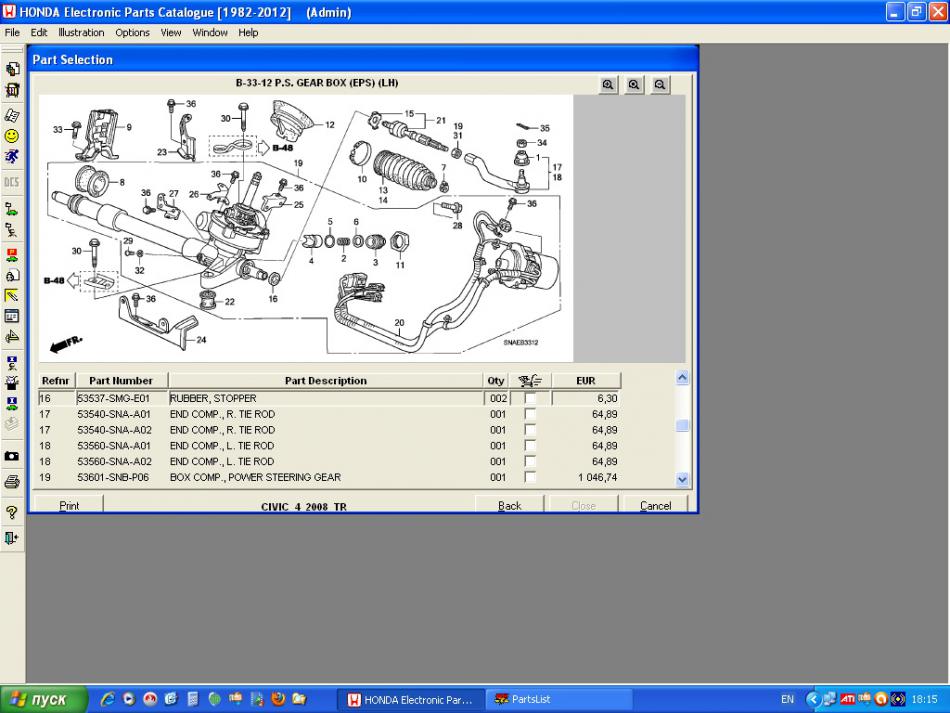This screenshot has height=713, width=950.
Task: Click the middle magnifier button above the diagram
Action: click(x=634, y=85)
